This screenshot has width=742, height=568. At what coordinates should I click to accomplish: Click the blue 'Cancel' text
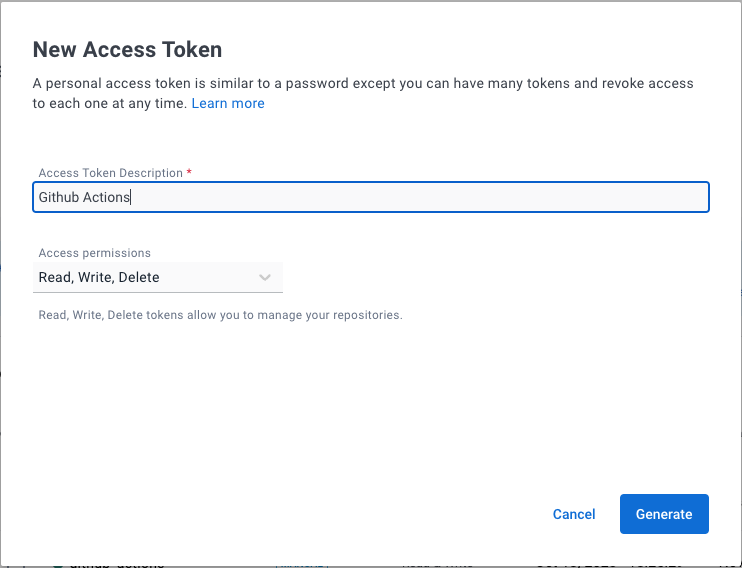574,514
